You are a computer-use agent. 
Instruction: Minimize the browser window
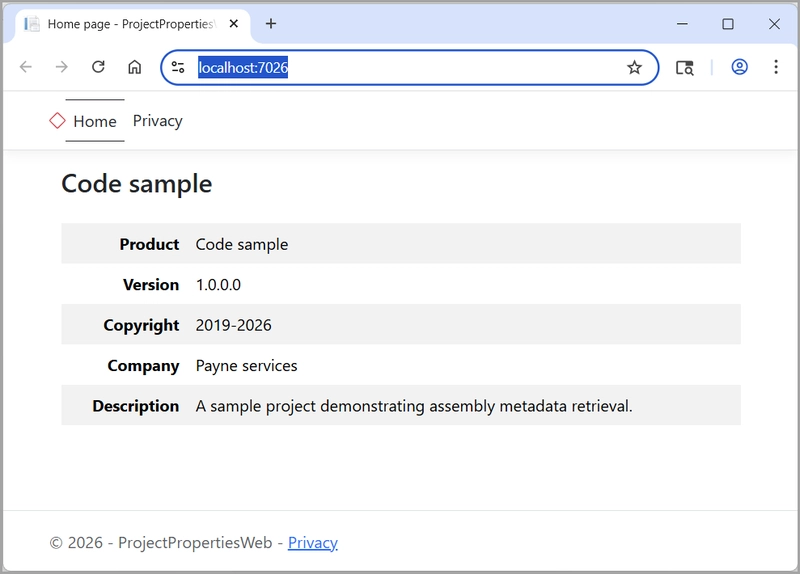(x=682, y=24)
